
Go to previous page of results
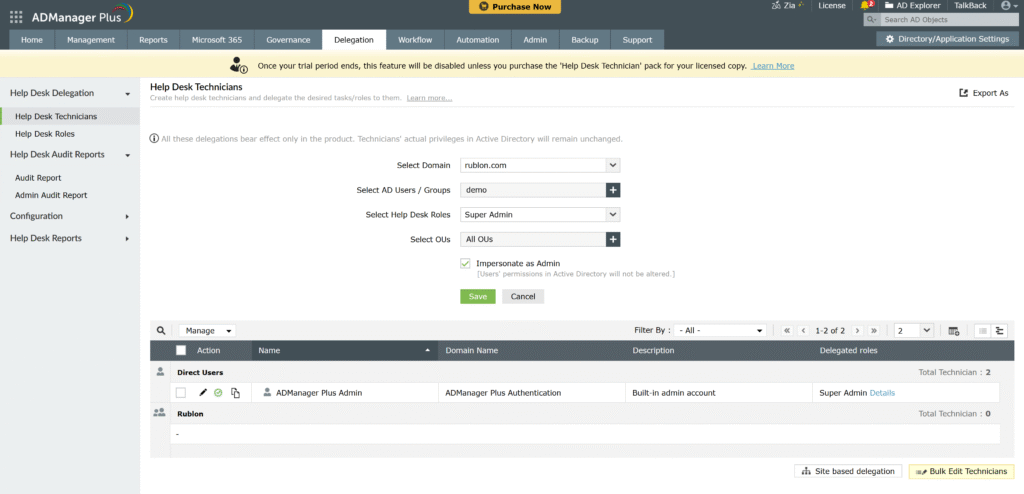[803, 331]
